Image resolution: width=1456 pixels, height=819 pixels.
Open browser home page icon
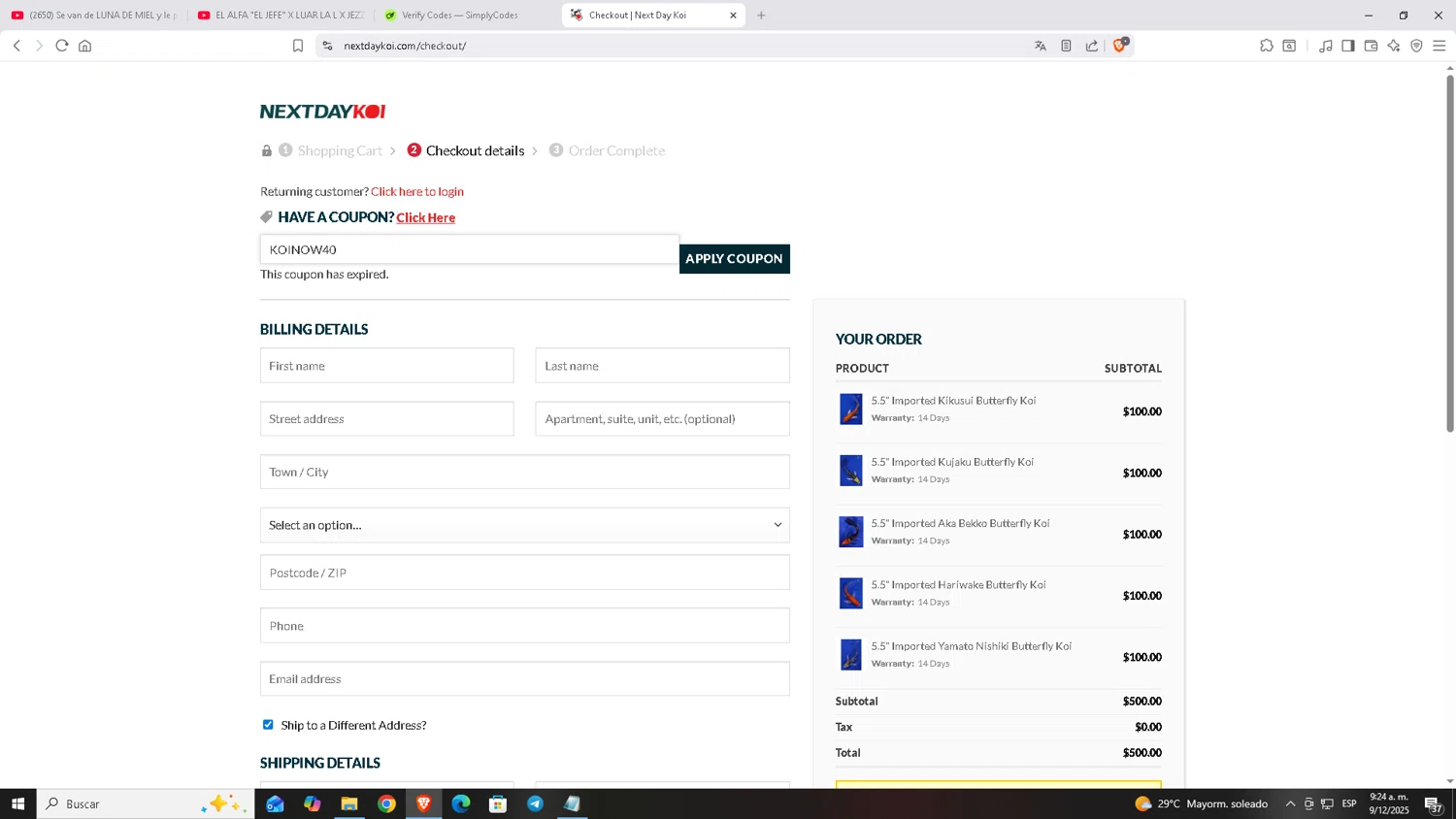click(x=85, y=46)
